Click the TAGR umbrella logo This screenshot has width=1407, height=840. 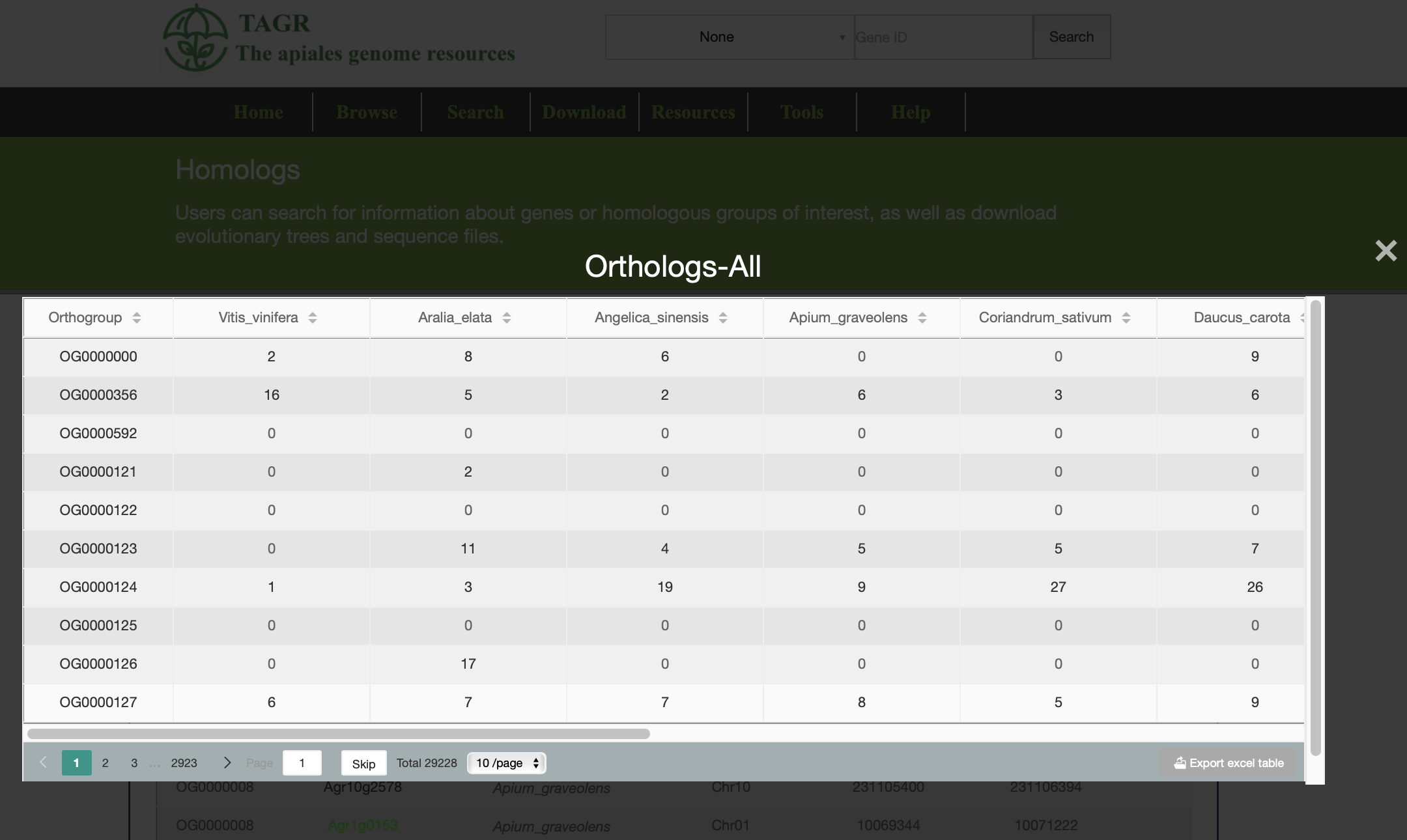(x=195, y=38)
